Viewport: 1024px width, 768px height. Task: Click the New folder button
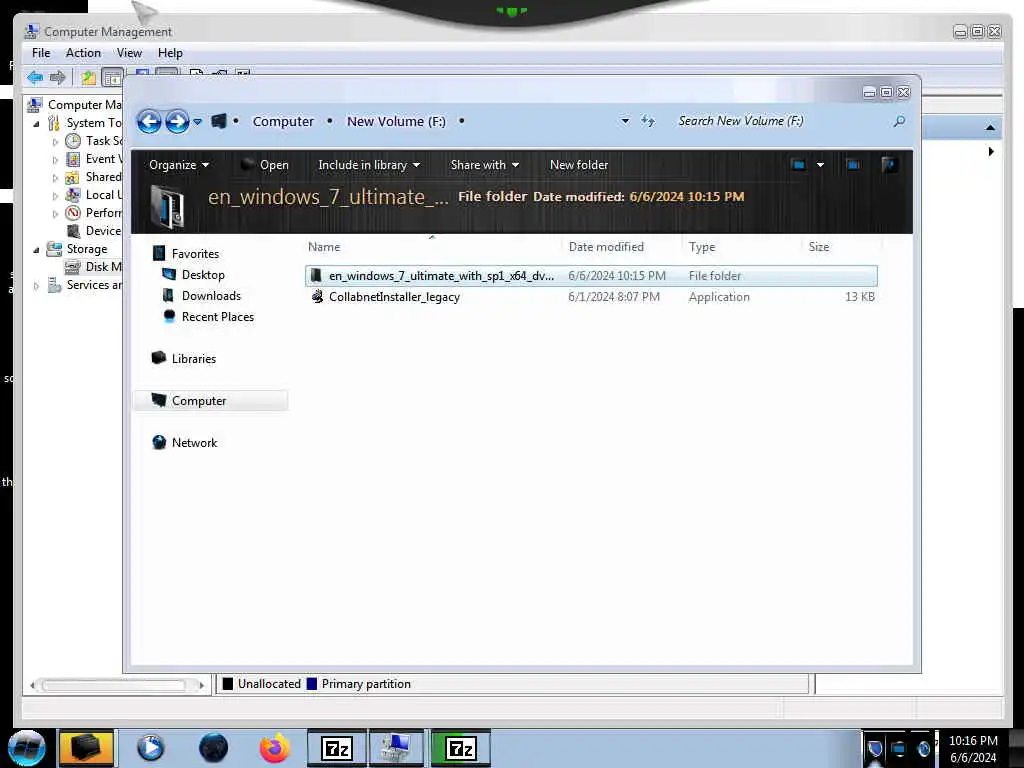pos(579,165)
